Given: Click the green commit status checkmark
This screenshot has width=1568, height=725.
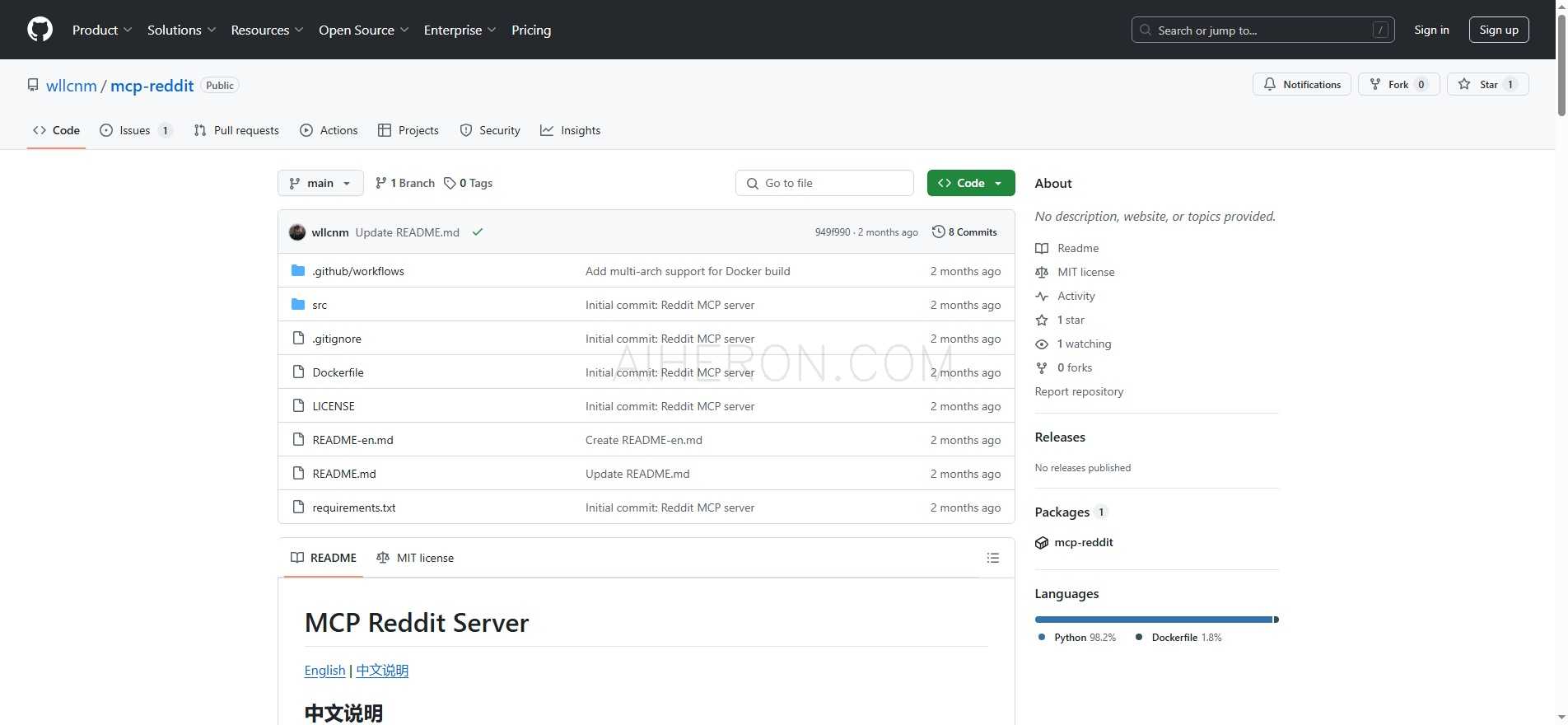Looking at the screenshot, I should (477, 232).
